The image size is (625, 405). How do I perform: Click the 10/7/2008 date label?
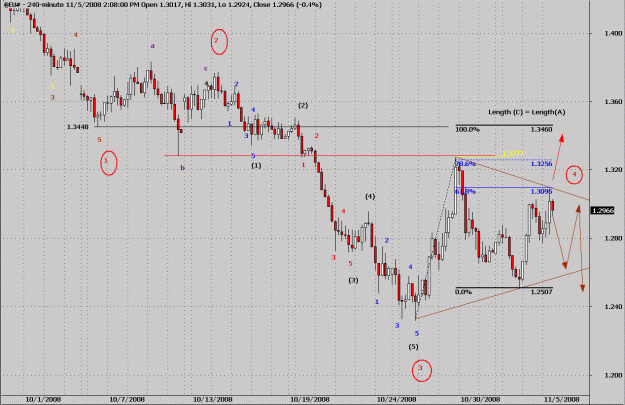coord(127,399)
